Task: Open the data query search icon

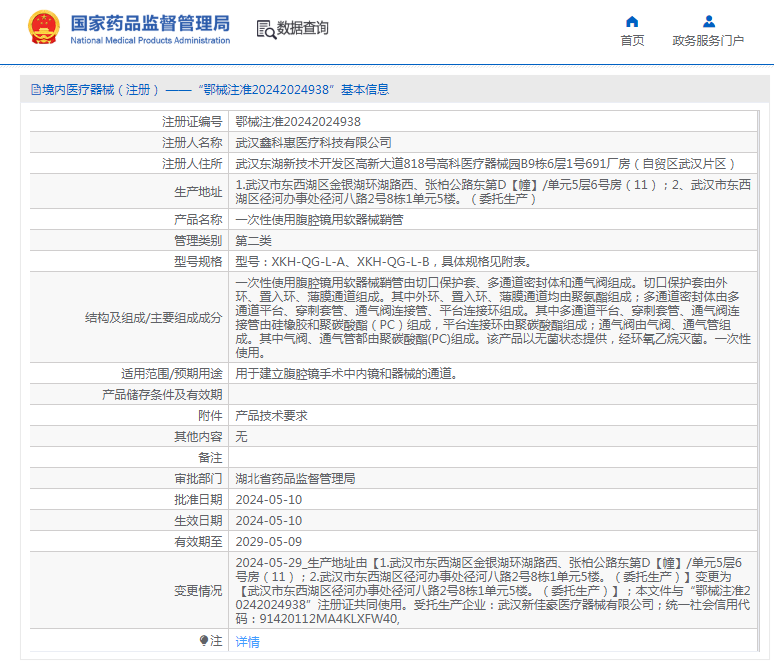Action: (266, 29)
